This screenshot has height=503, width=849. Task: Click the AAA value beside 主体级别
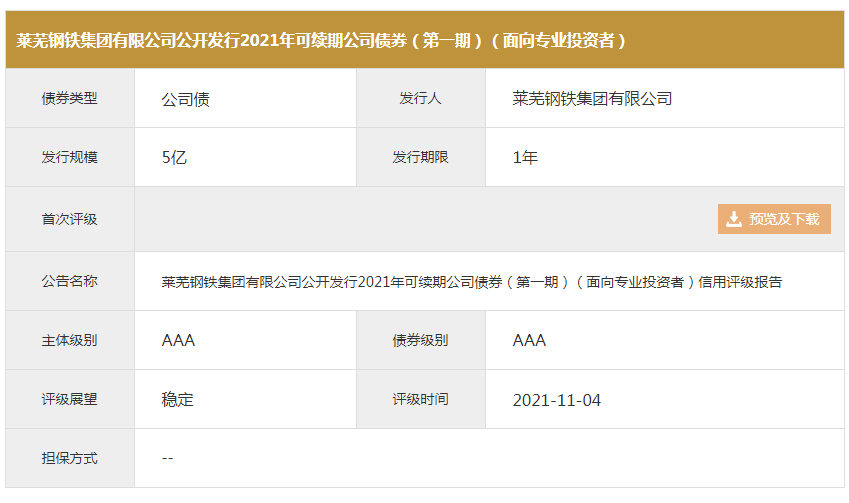[x=178, y=340]
